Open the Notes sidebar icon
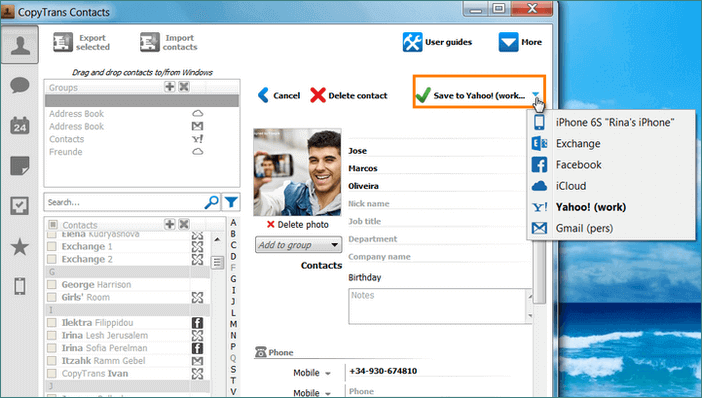 20,166
